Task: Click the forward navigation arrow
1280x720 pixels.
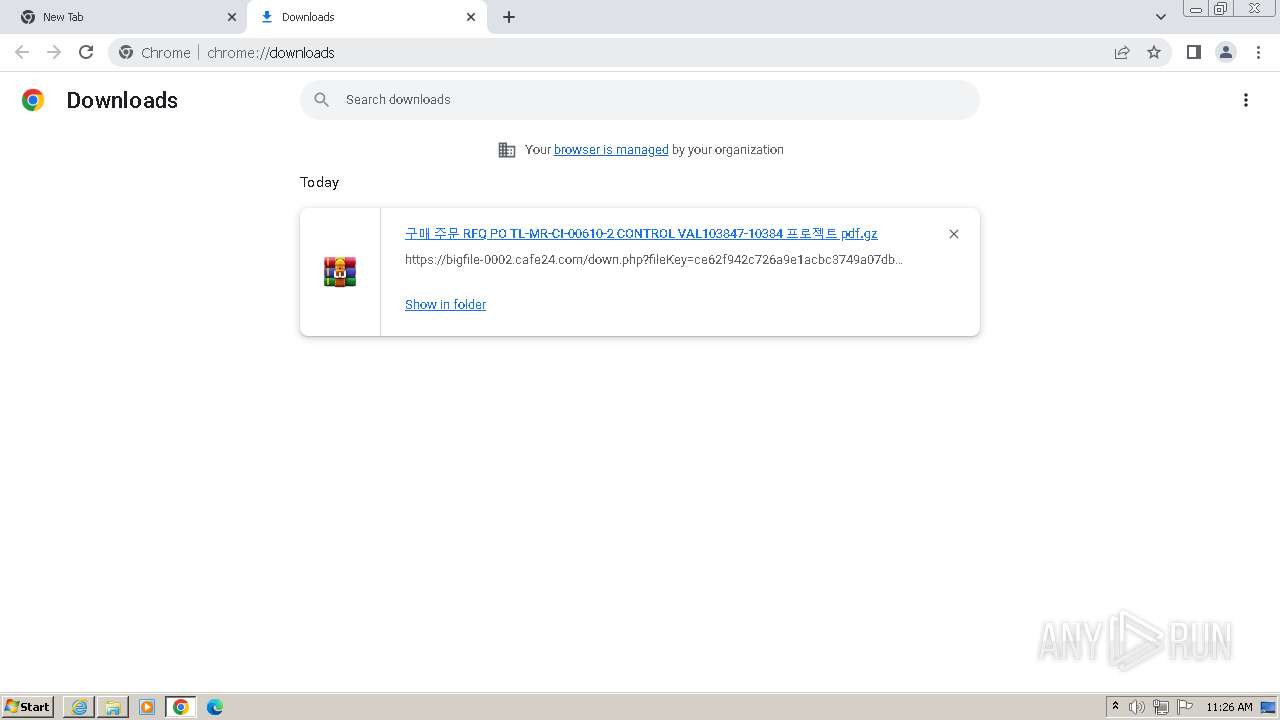Action: [54, 52]
